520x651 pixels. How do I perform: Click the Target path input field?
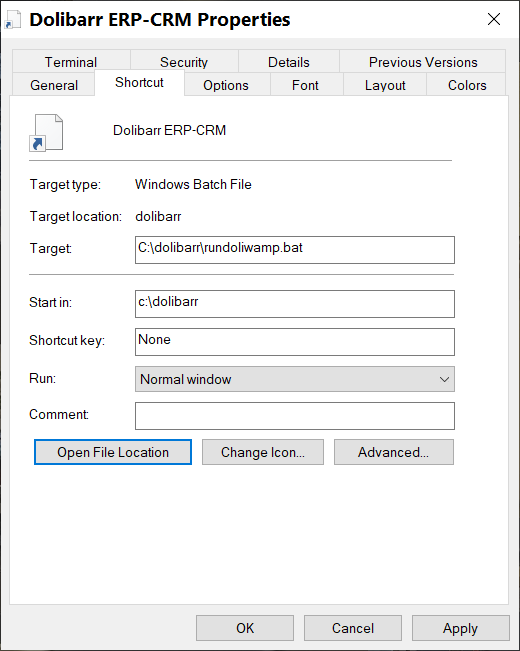[295, 250]
